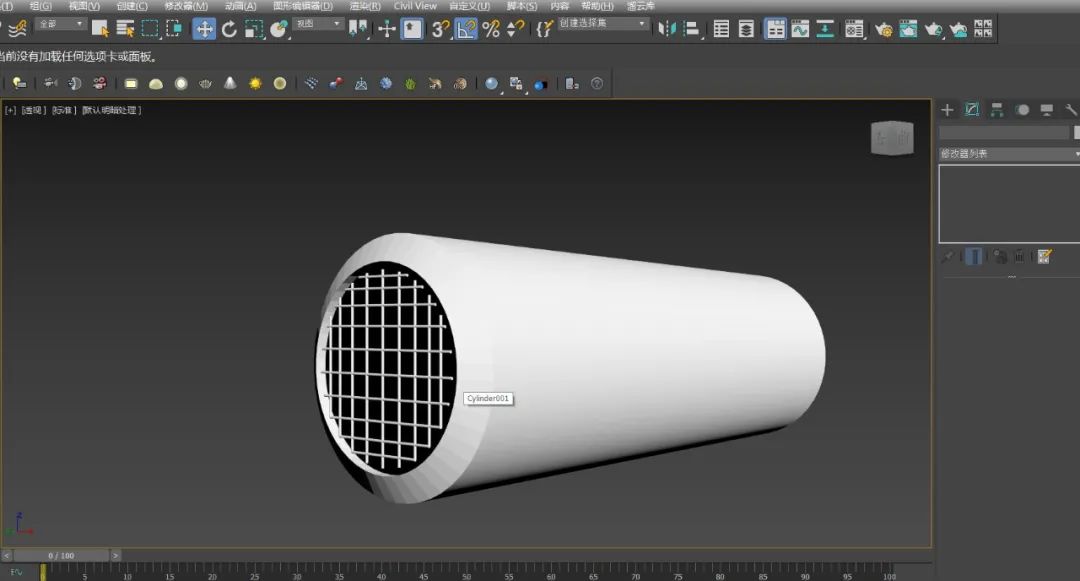1080x581 pixels.
Task: Select the Move transform tool
Action: (x=204, y=29)
